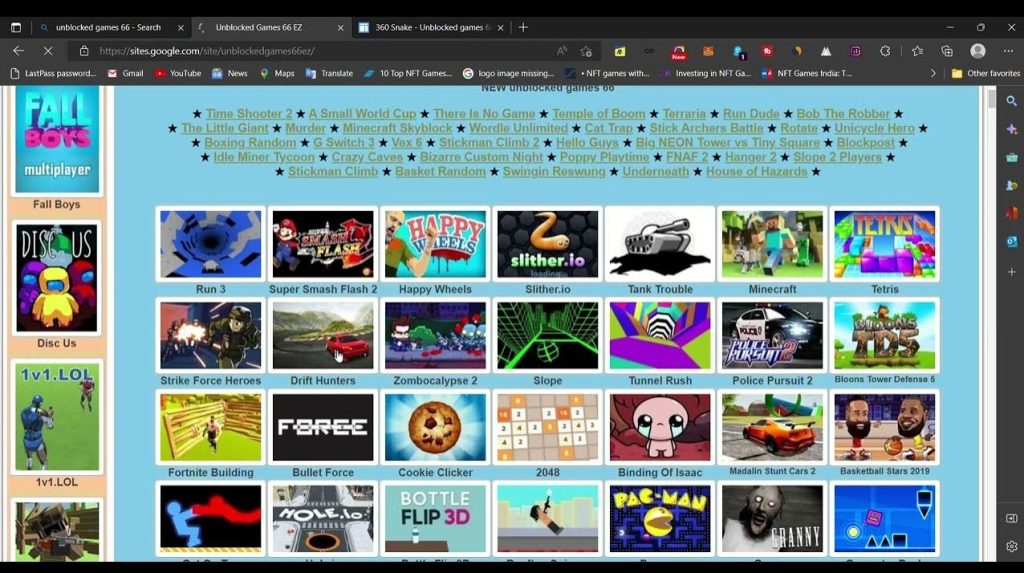
Task: Add a sidebar app with plus icon
Action: (1011, 272)
